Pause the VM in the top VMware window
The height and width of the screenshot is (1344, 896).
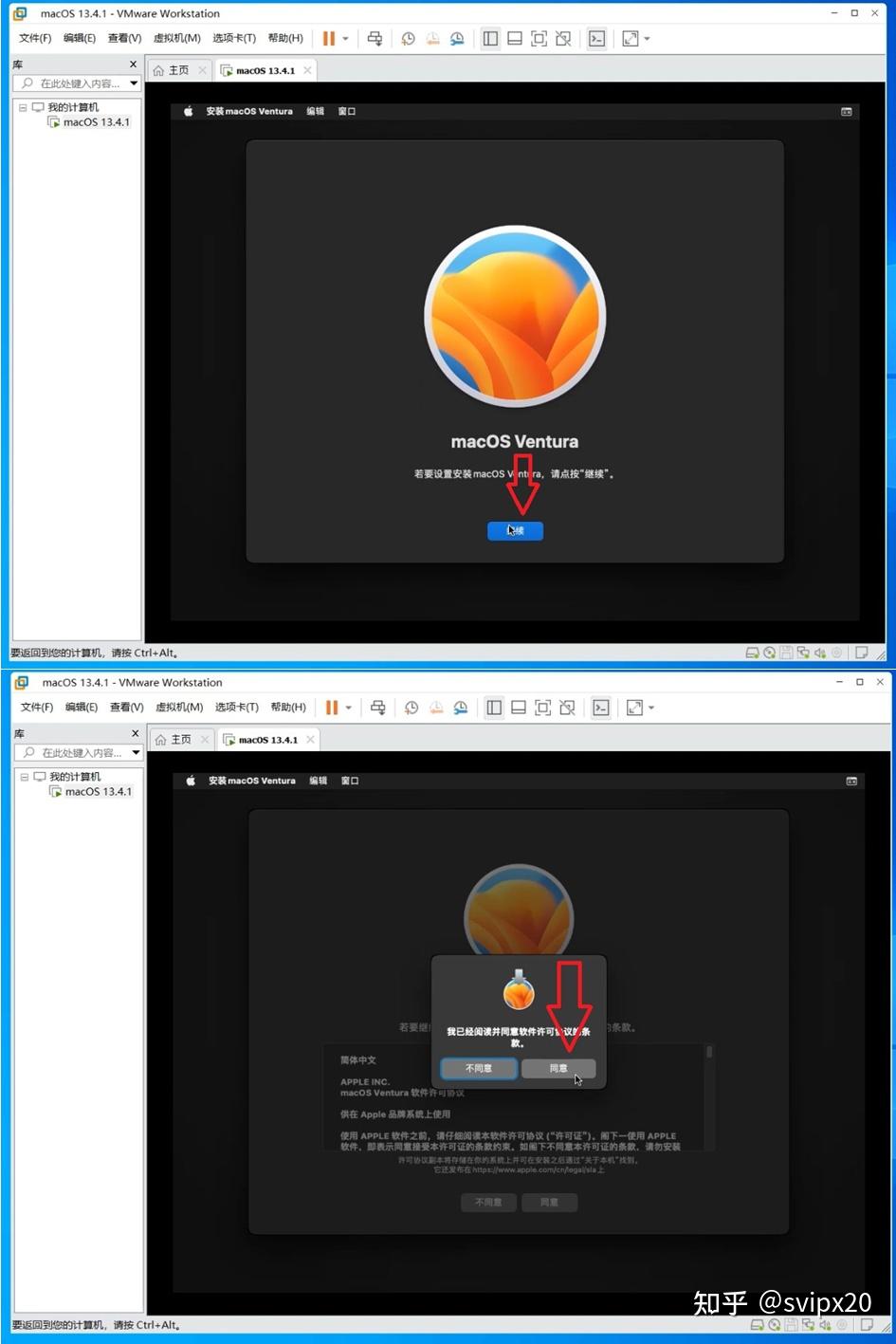(x=328, y=39)
